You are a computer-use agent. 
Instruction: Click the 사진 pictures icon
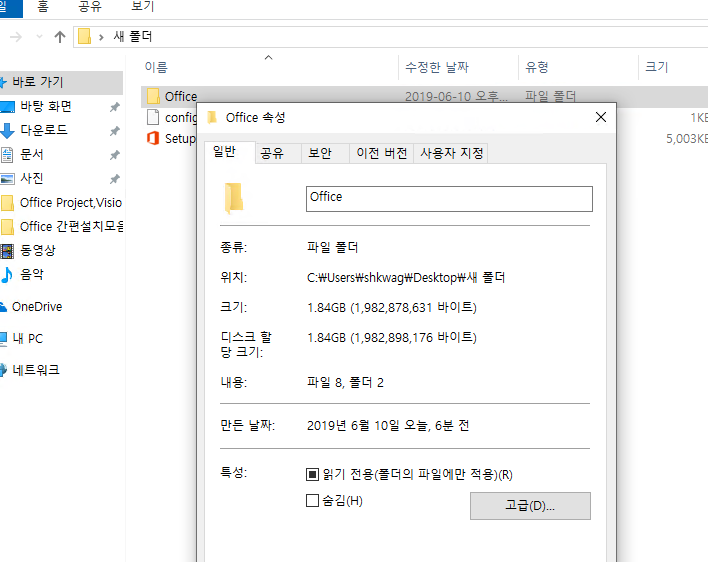(7, 179)
